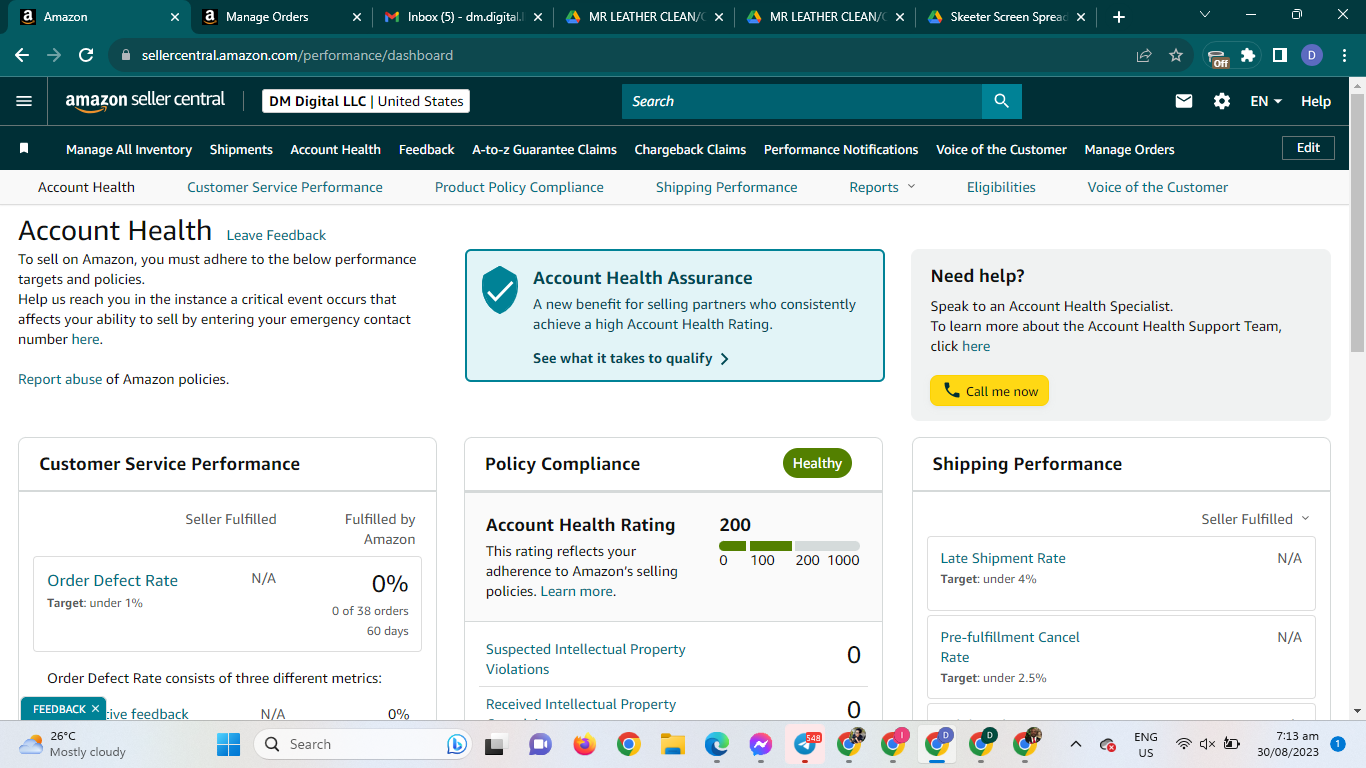
Task: Open Chrome's tab search chevron
Action: click(1204, 15)
